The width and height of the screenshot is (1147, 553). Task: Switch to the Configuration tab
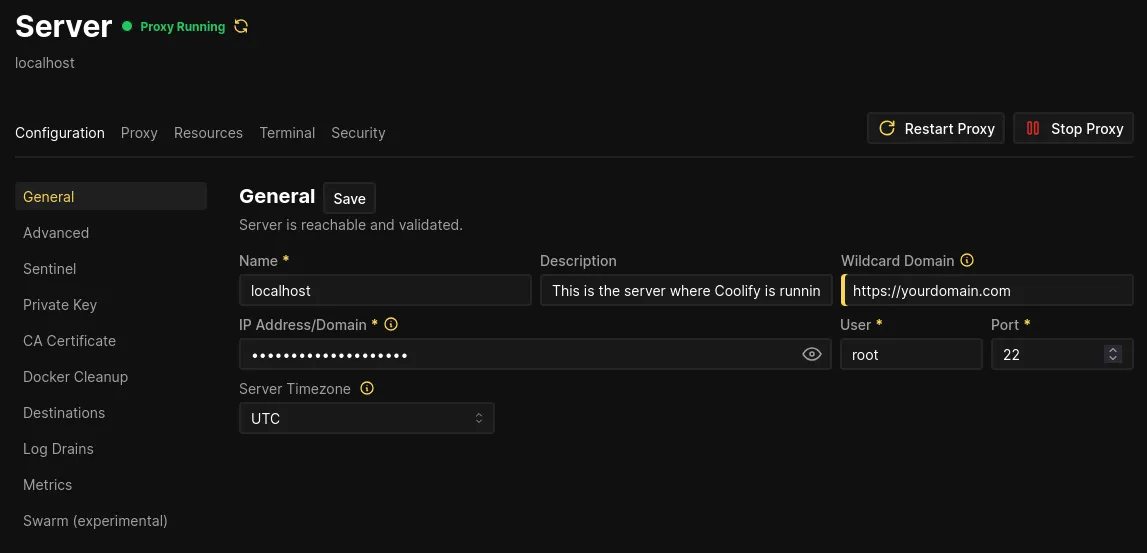click(60, 132)
